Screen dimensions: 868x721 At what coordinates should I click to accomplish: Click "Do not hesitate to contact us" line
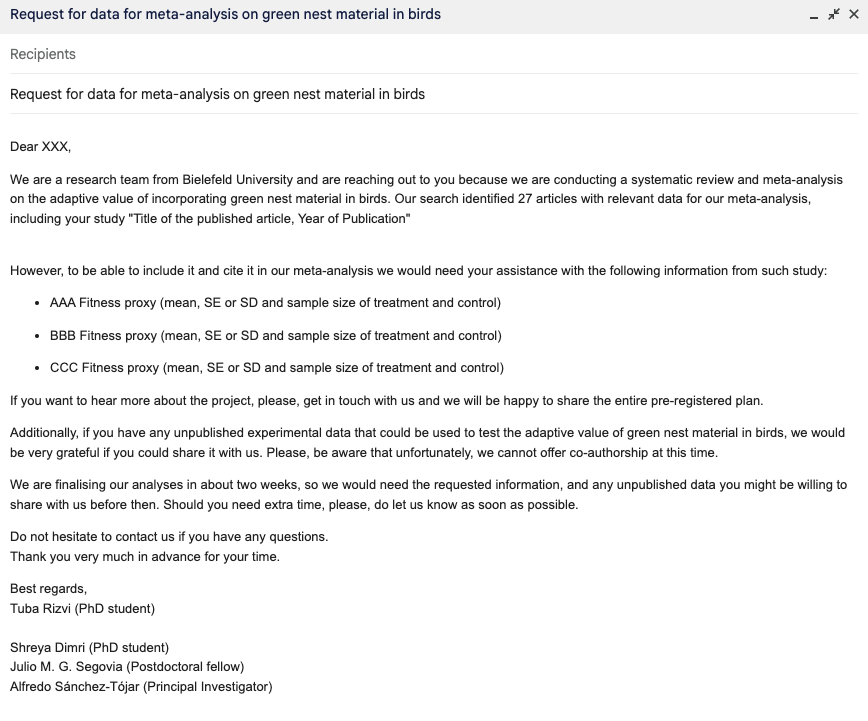coord(169,536)
